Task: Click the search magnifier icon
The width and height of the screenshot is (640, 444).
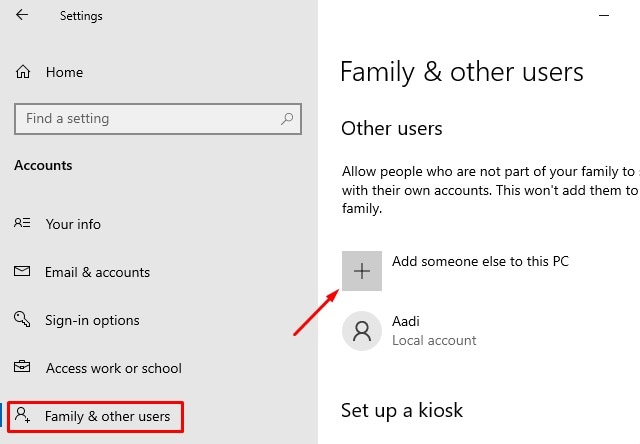Action: click(287, 119)
